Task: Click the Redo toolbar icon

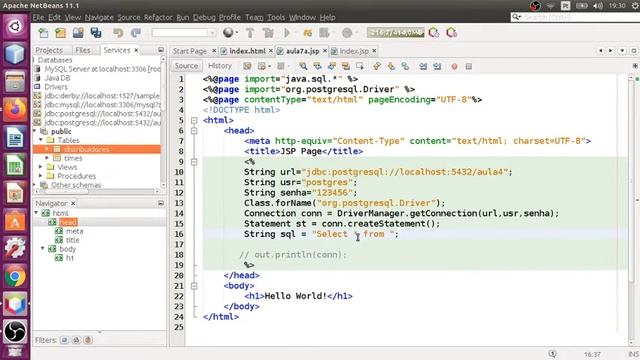Action: 136,33
